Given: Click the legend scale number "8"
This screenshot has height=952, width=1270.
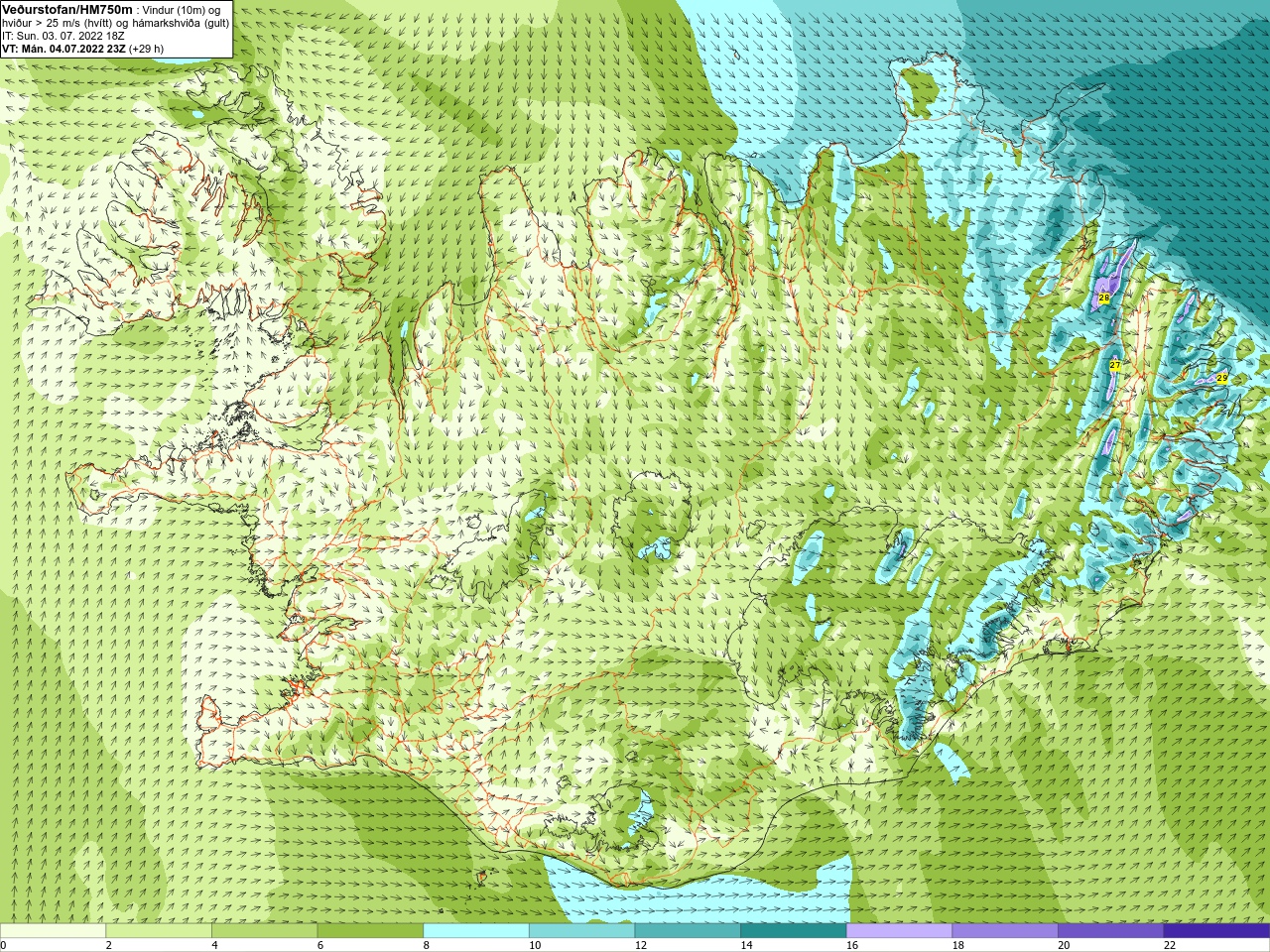Looking at the screenshot, I should (x=426, y=946).
